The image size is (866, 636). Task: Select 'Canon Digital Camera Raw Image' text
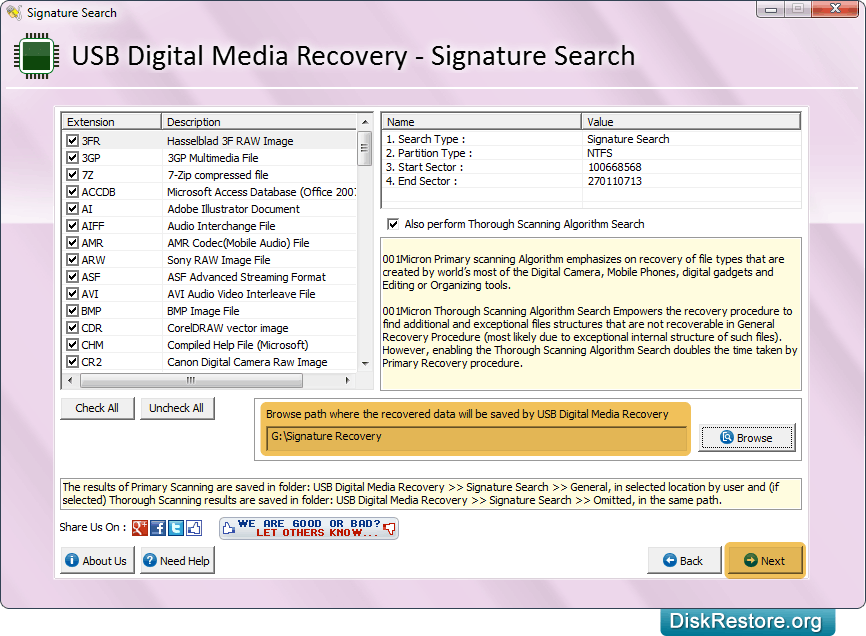point(247,362)
